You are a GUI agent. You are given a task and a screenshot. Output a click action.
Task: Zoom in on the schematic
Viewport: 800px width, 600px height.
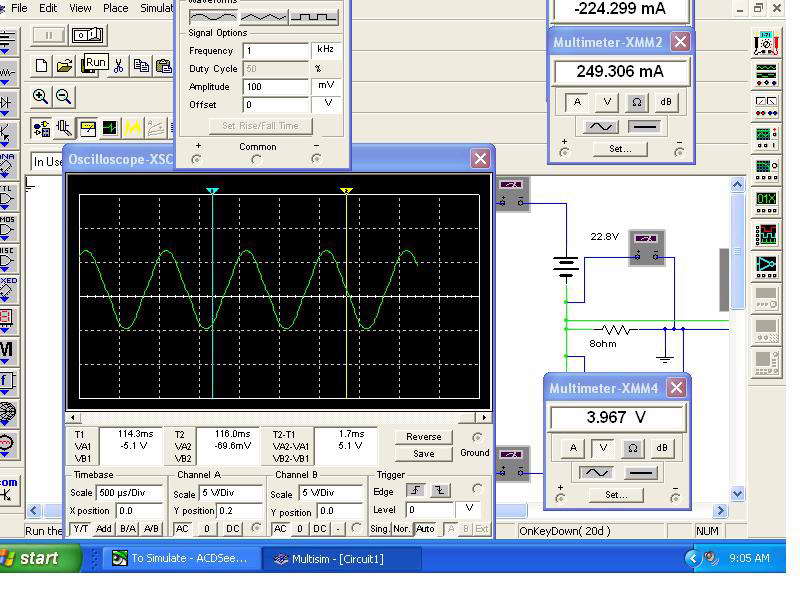click(40, 96)
